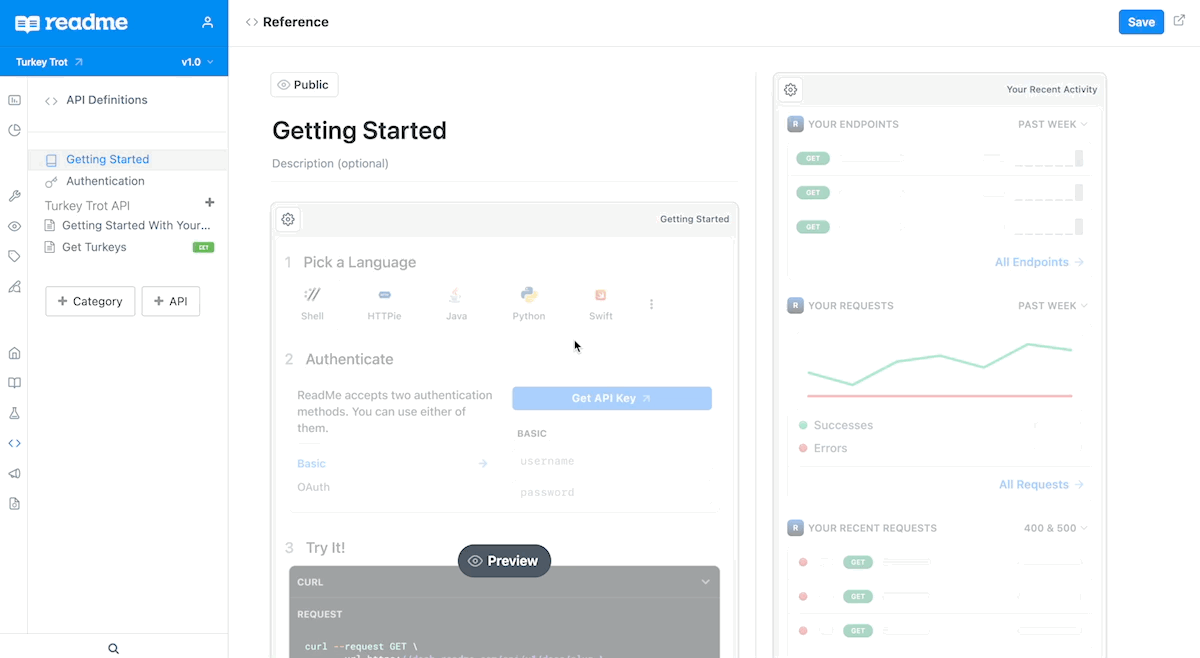This screenshot has width=1200, height=658.
Task: Open Your Requests PAST WEEK dropdown
Action: coord(1053,305)
